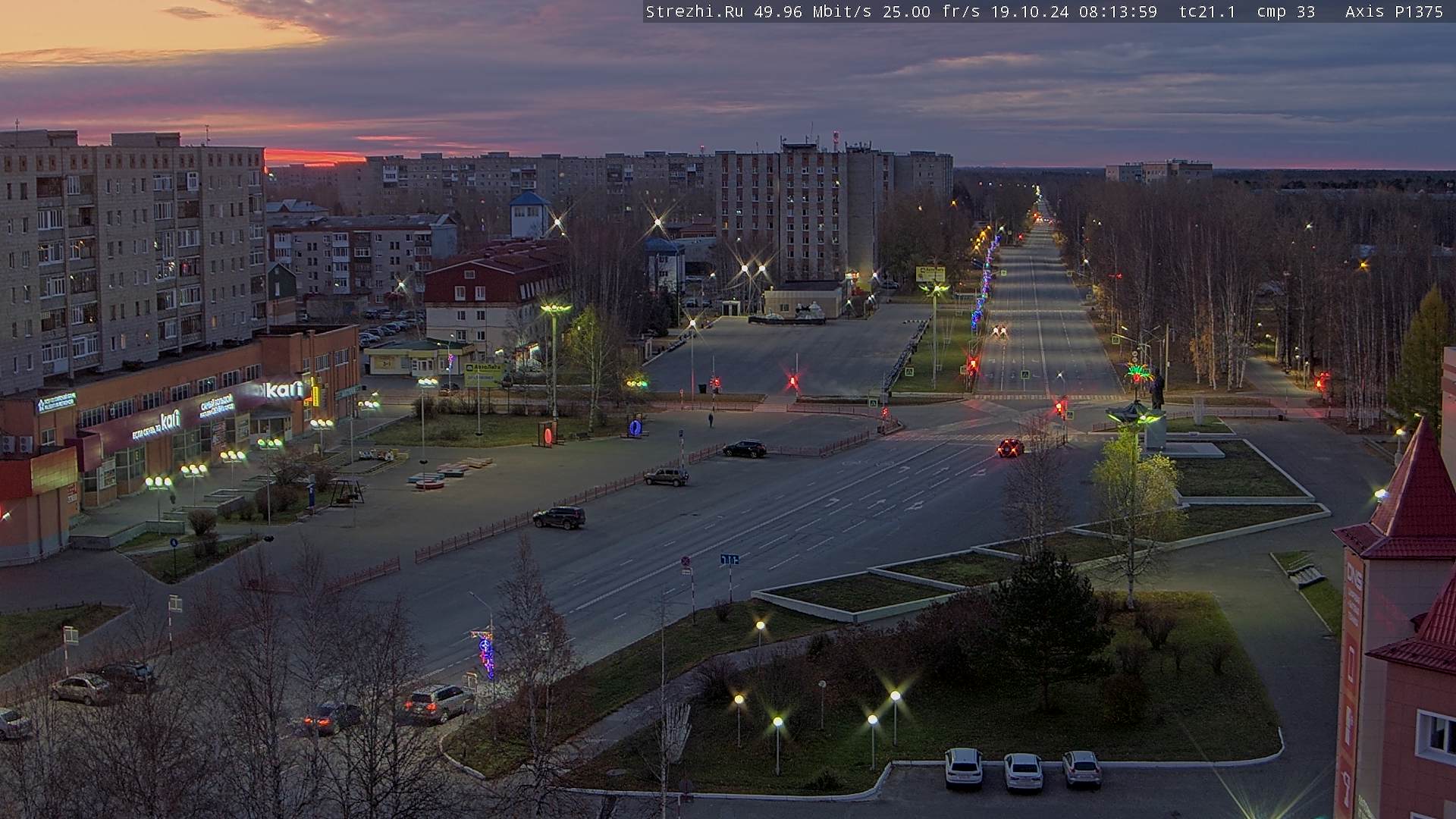1456x819 pixels.
Task: Select the tc21.1 label
Action: click(x=1207, y=11)
